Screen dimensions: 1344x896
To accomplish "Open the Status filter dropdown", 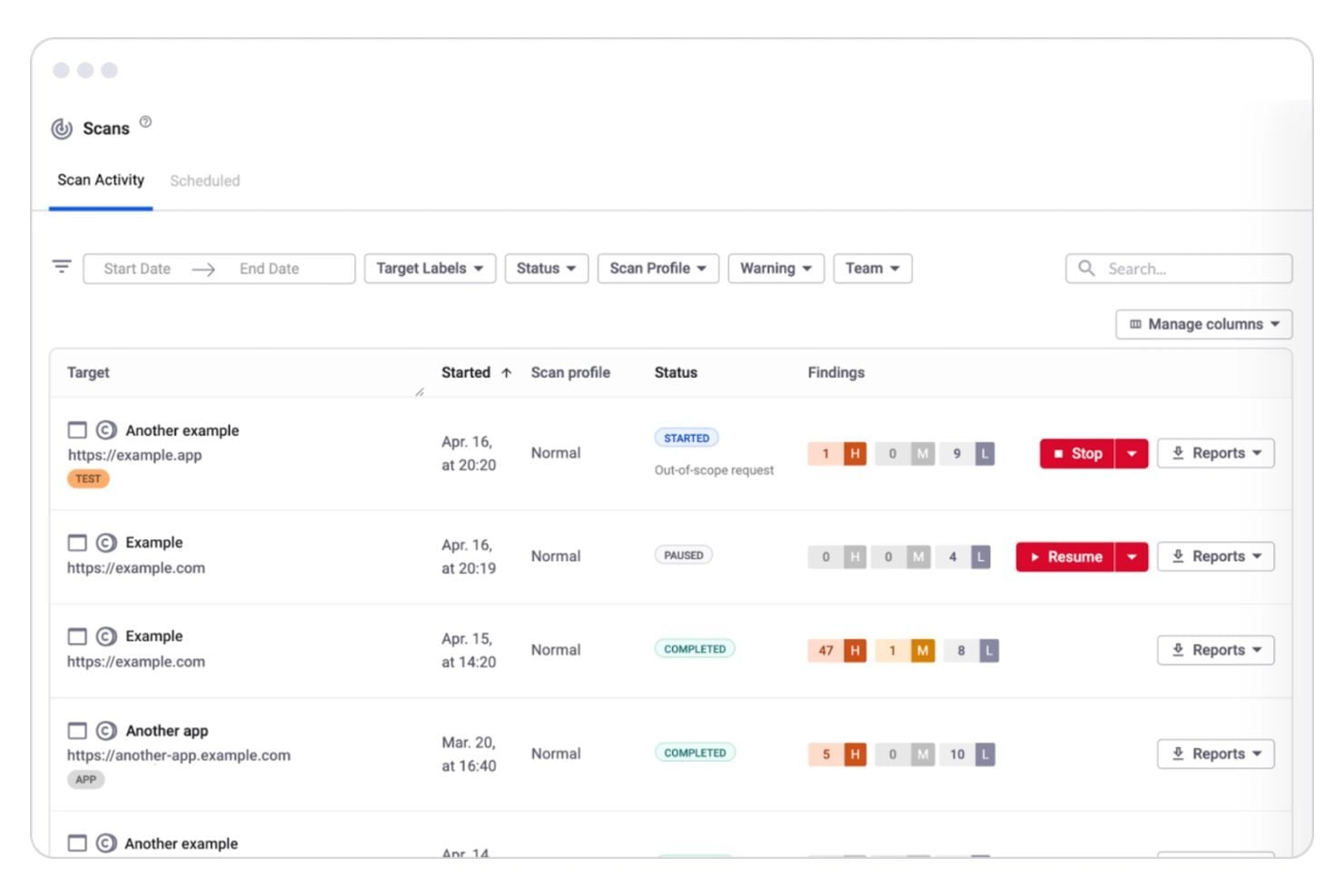I will tap(547, 269).
